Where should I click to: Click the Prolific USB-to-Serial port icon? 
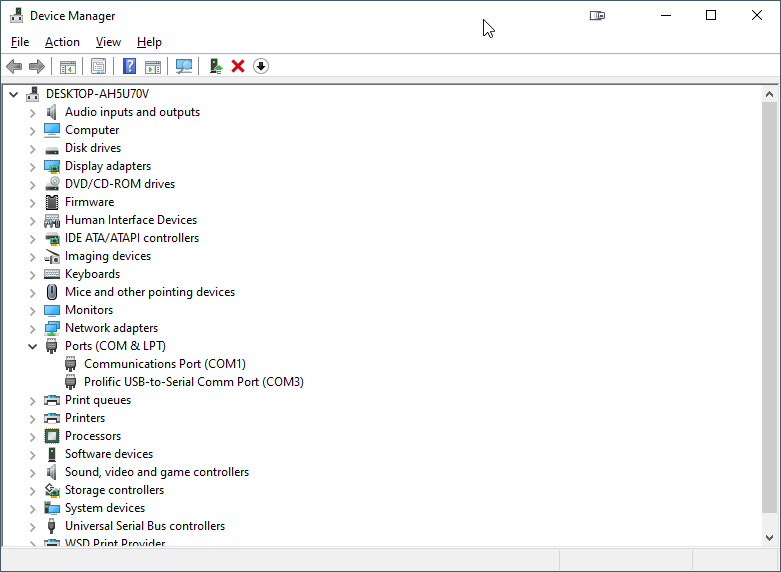71,382
